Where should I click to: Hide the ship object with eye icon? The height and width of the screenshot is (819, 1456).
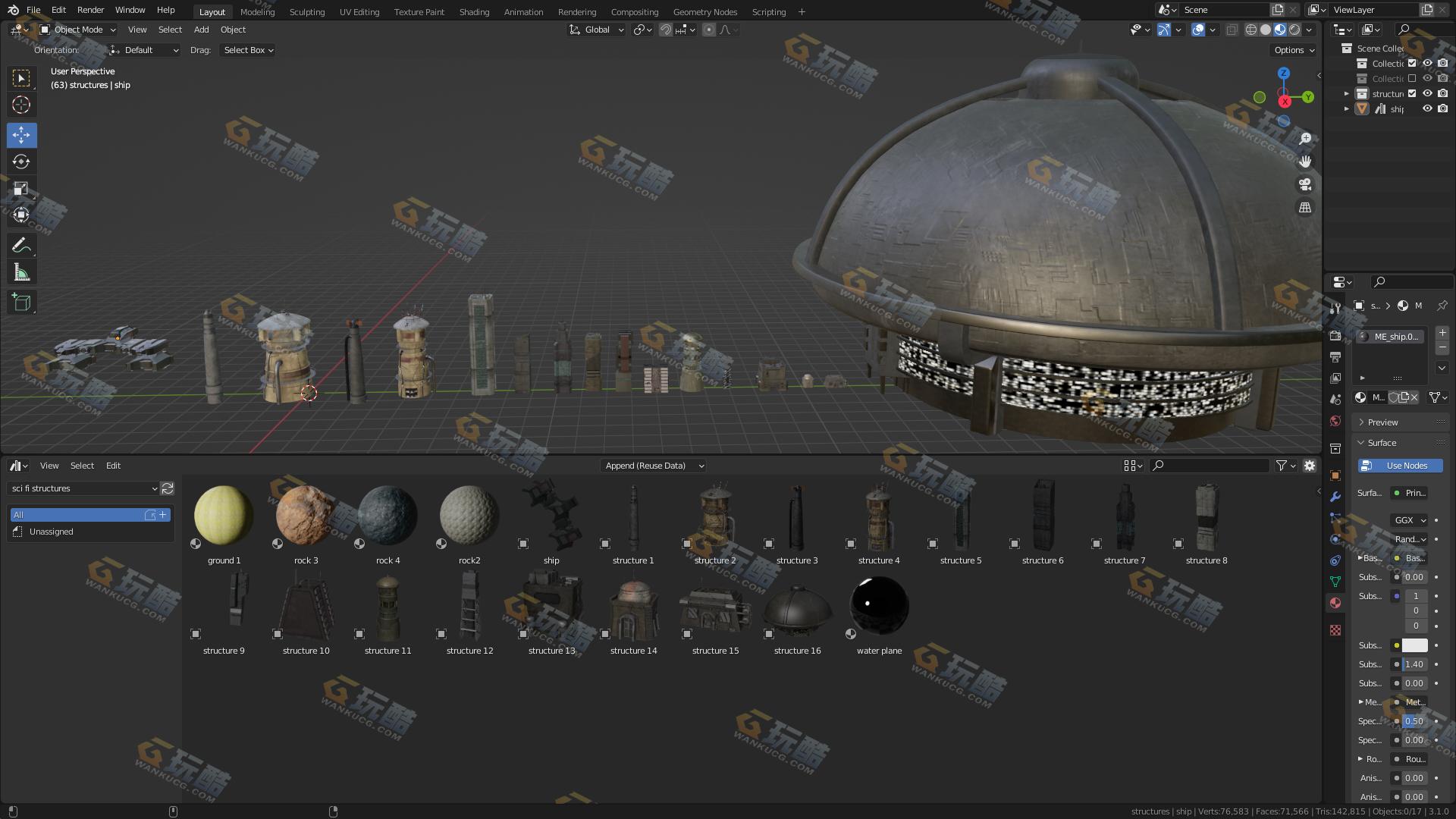tap(1427, 108)
